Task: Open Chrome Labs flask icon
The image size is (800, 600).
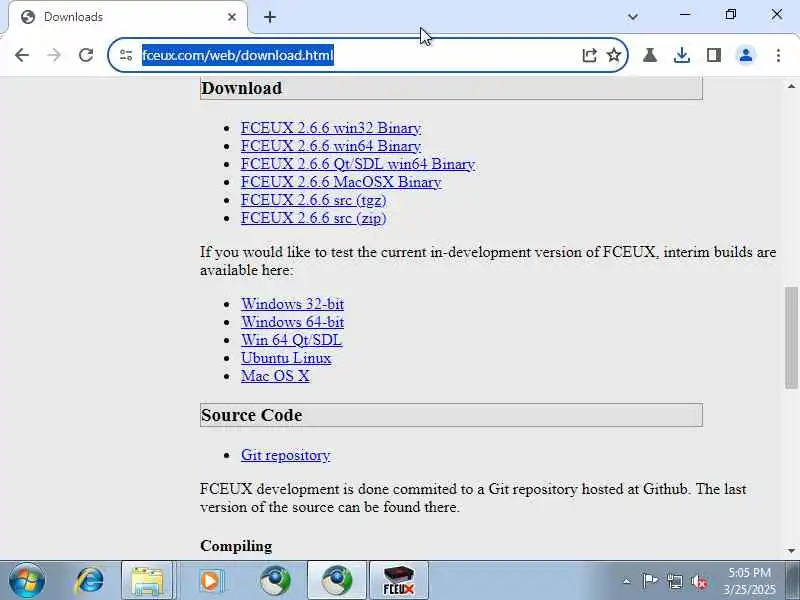Action: pos(650,55)
